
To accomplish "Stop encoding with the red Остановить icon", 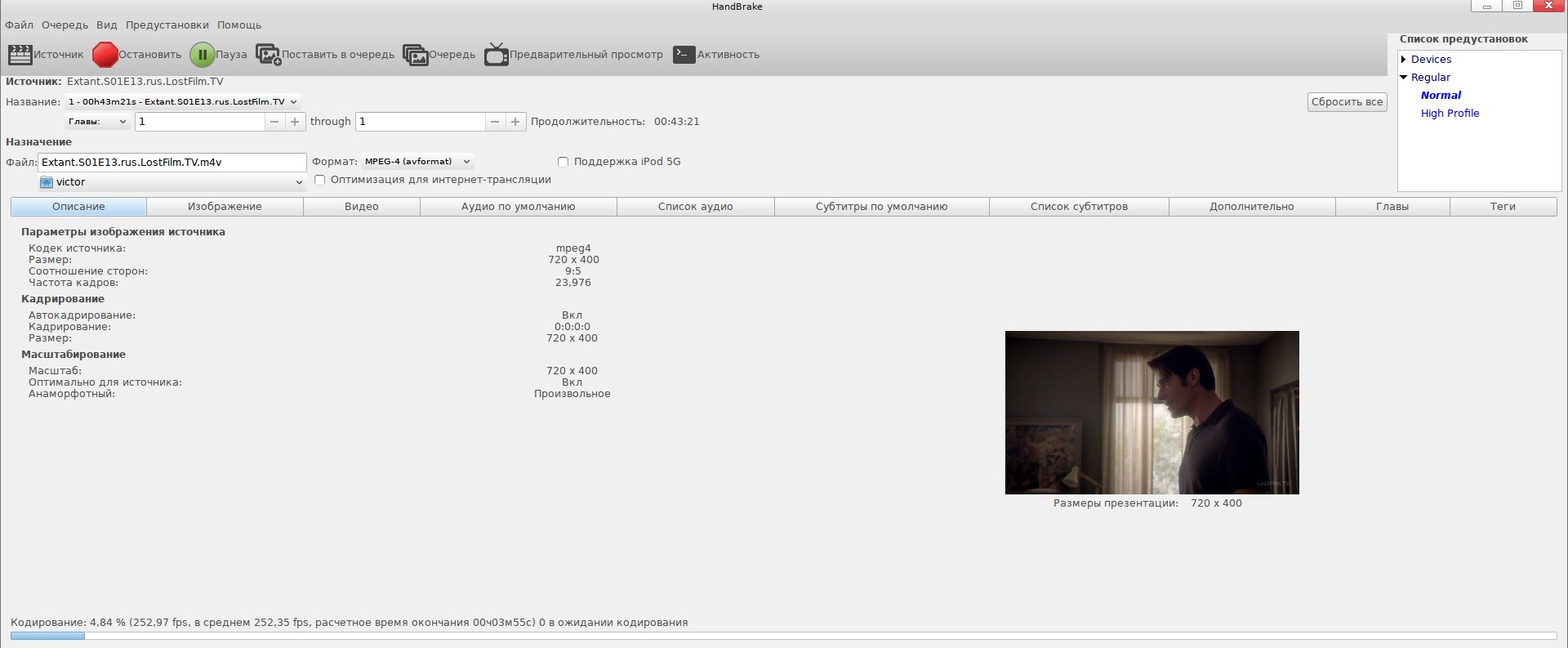I will tap(105, 55).
